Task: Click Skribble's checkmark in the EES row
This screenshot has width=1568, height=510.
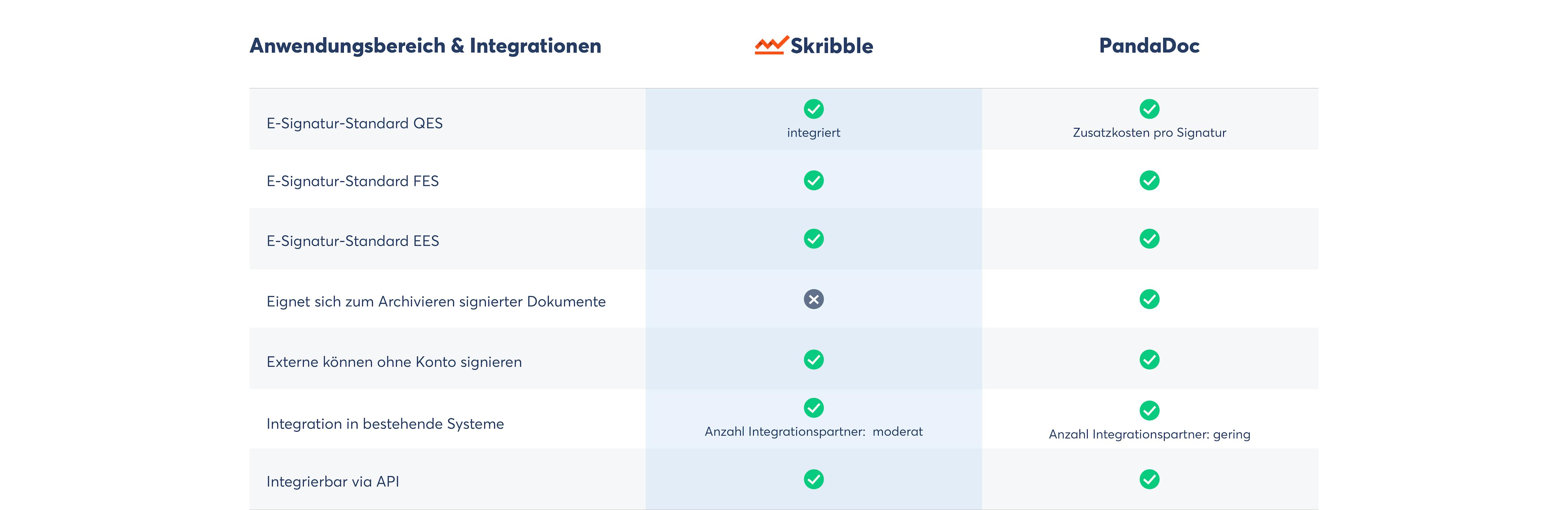Action: [813, 238]
